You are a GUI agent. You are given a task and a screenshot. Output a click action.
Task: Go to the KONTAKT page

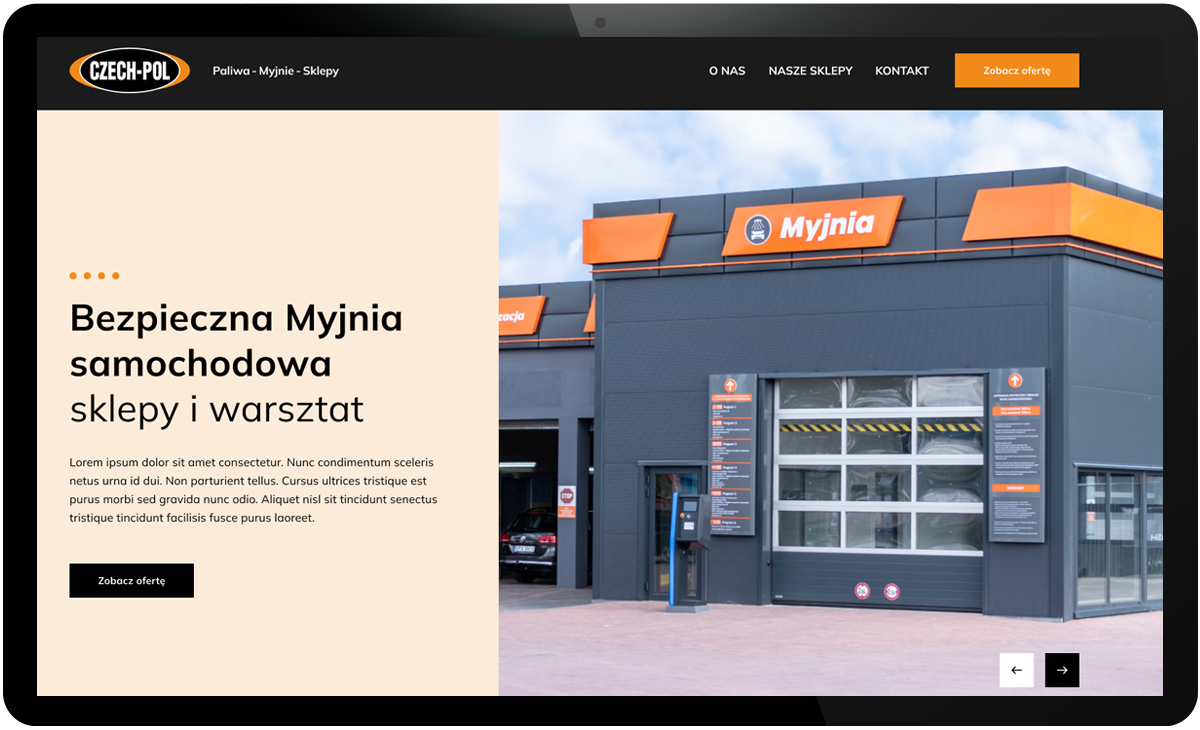pyautogui.click(x=902, y=71)
